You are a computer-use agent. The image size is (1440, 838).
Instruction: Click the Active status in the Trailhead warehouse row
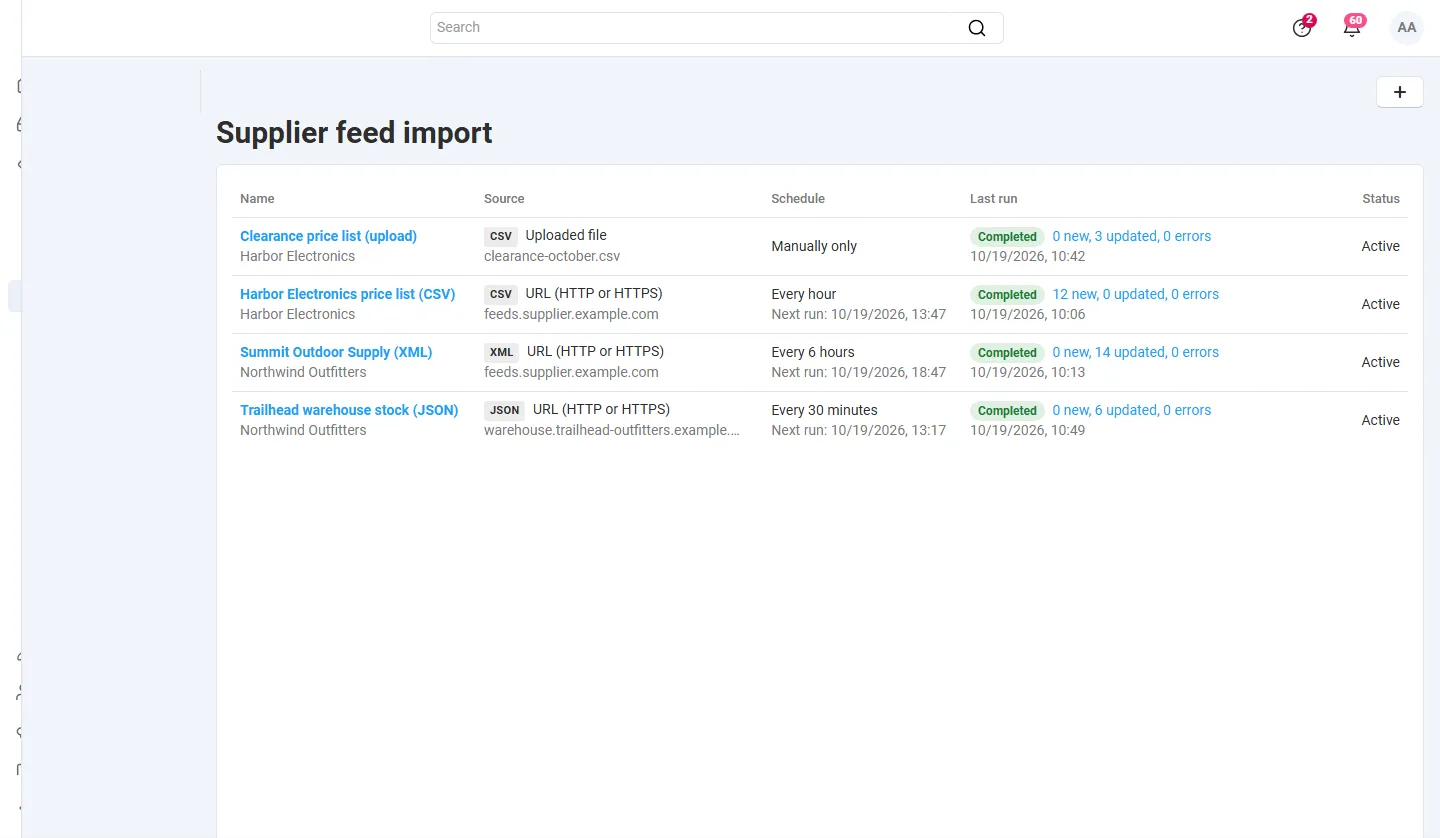1381,420
